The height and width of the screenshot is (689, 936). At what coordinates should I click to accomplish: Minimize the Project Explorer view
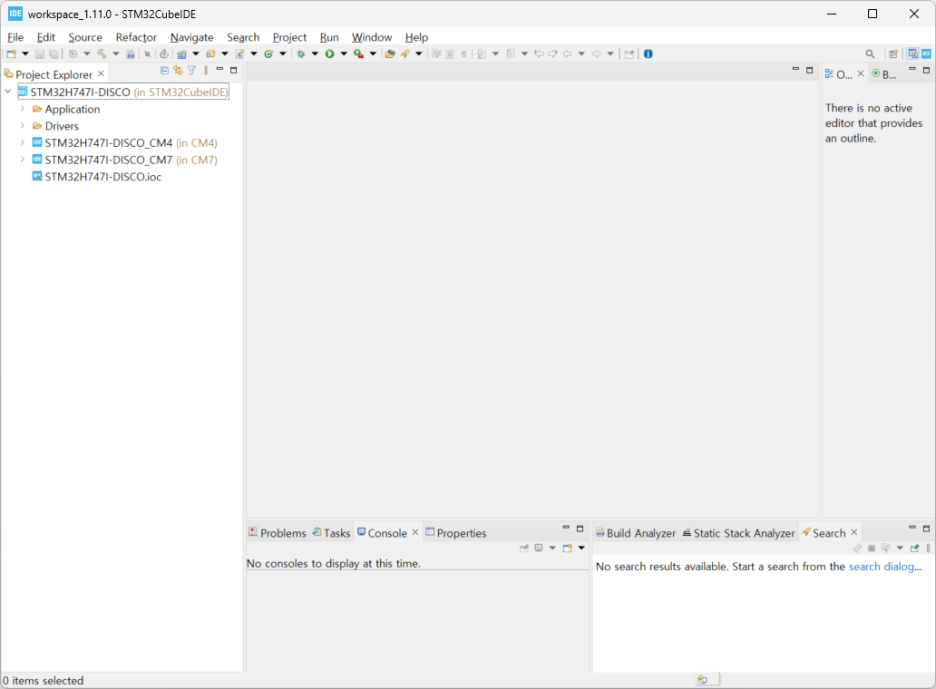point(220,70)
